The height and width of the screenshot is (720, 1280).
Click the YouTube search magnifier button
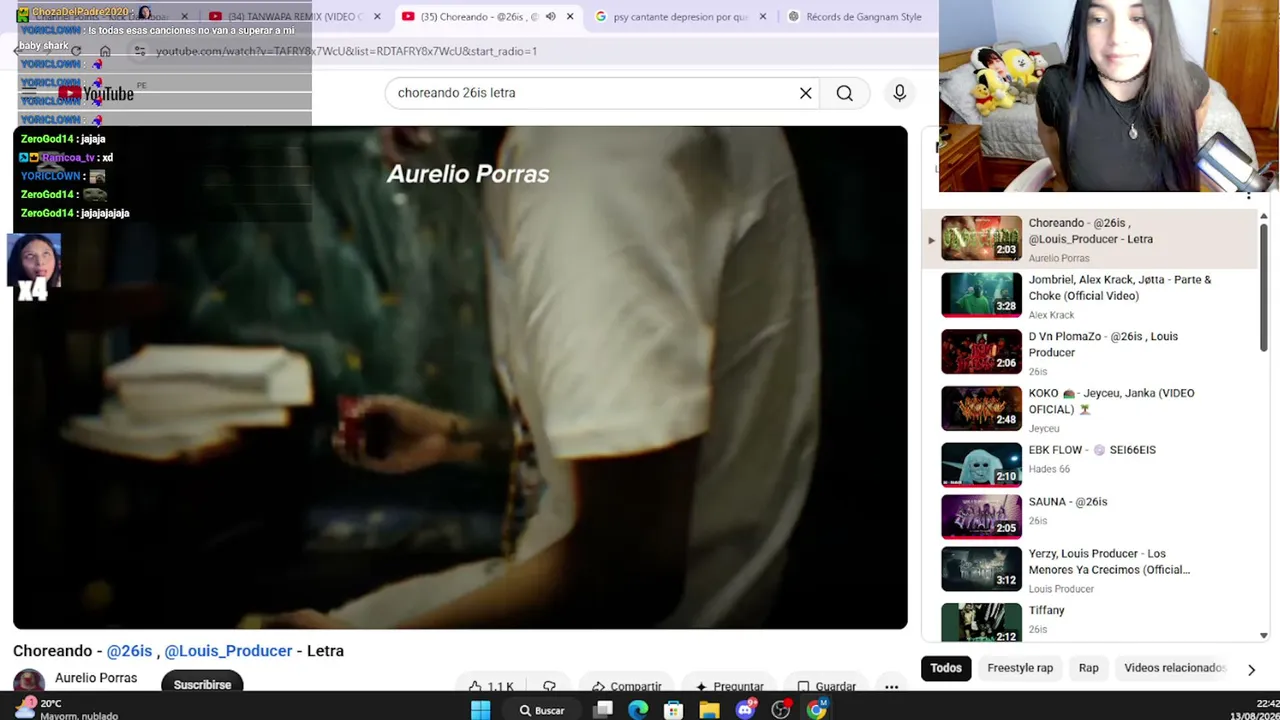point(845,93)
